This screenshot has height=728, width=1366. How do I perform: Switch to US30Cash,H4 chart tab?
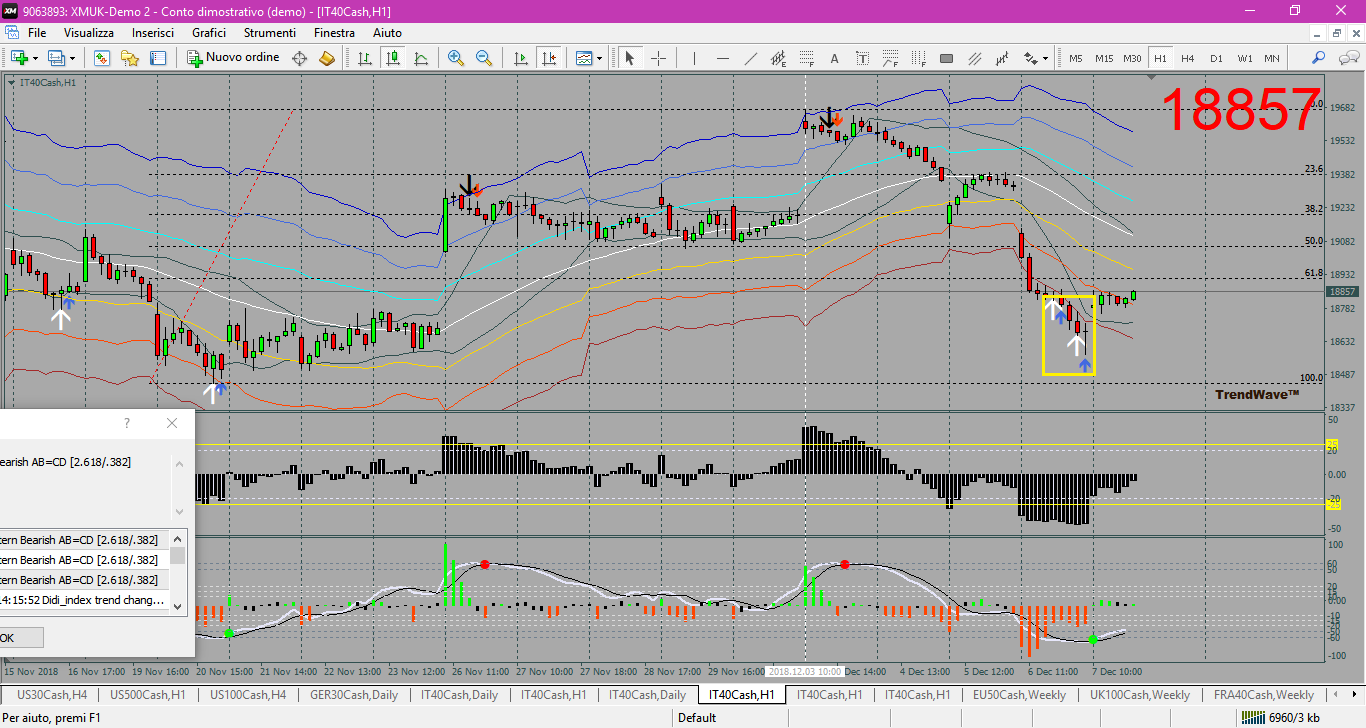point(52,694)
